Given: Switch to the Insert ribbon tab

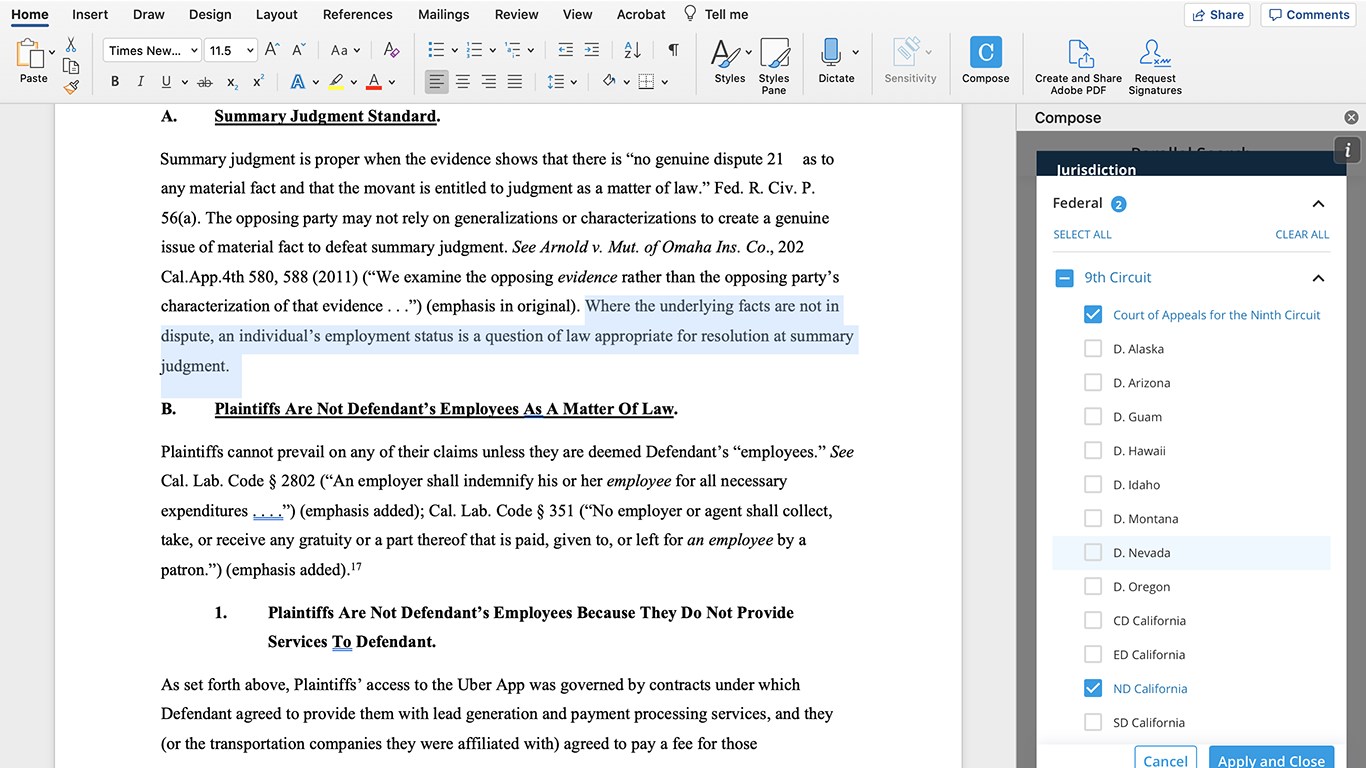Looking at the screenshot, I should 90,14.
